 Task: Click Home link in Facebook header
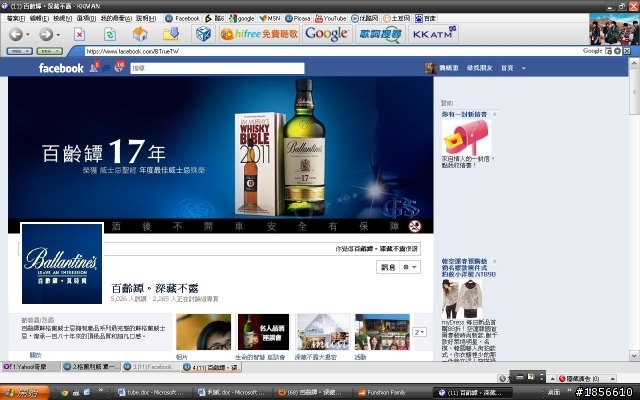click(507, 68)
